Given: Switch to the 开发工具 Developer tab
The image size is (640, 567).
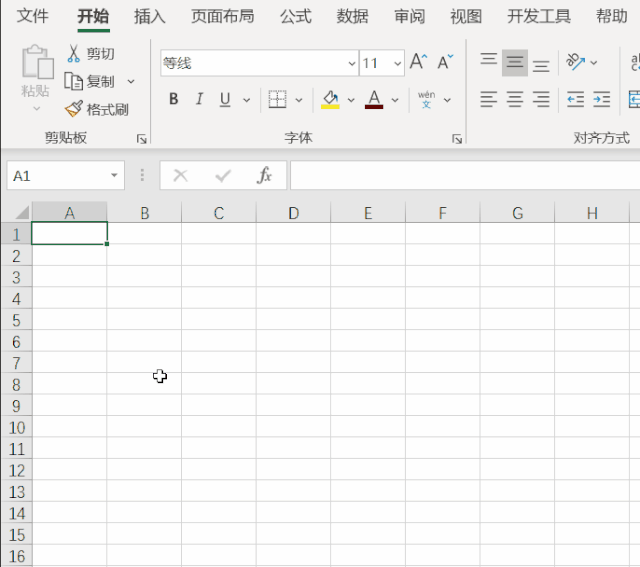Looking at the screenshot, I should (x=539, y=16).
